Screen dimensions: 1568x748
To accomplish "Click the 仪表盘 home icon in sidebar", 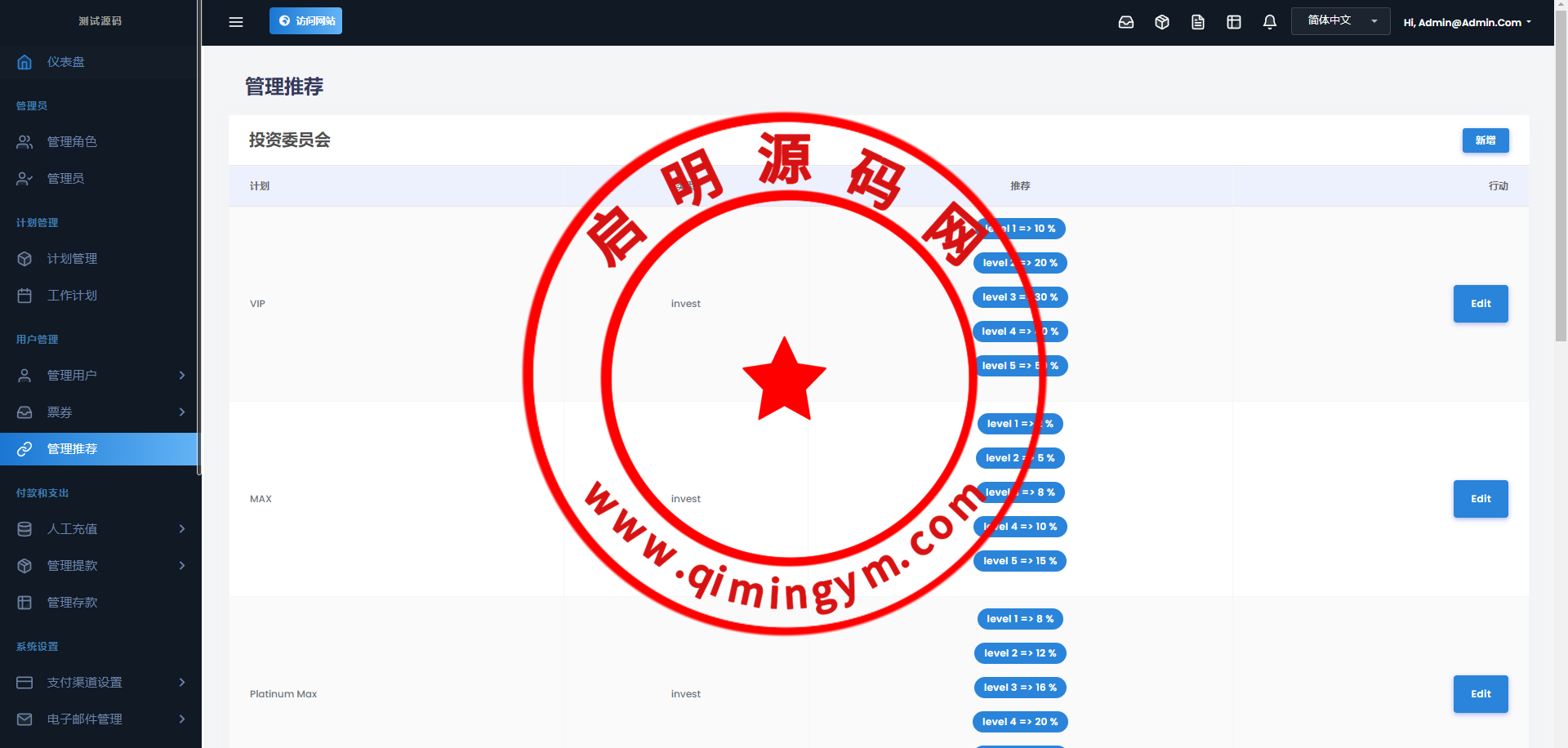I will [x=24, y=62].
